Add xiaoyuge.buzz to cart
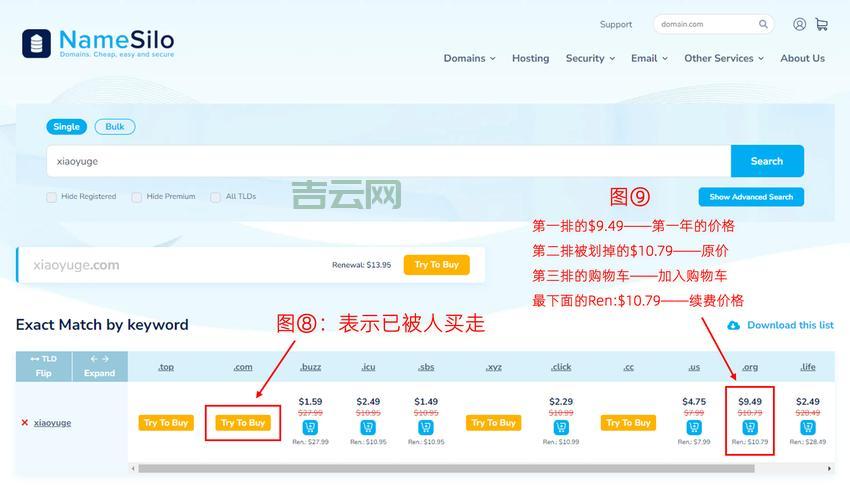850x500 pixels. (310, 427)
